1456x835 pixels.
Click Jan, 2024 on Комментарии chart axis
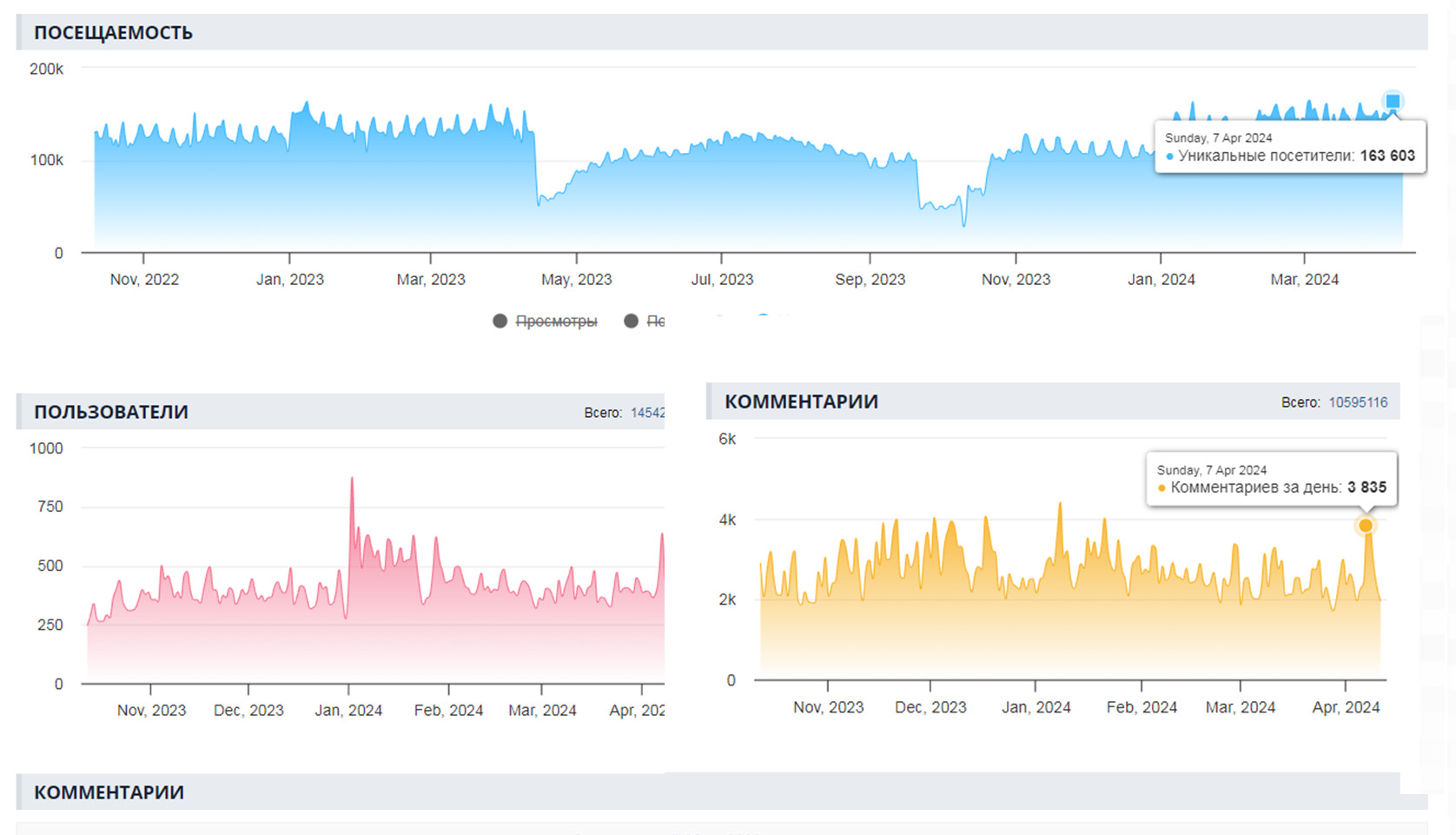pos(1036,707)
